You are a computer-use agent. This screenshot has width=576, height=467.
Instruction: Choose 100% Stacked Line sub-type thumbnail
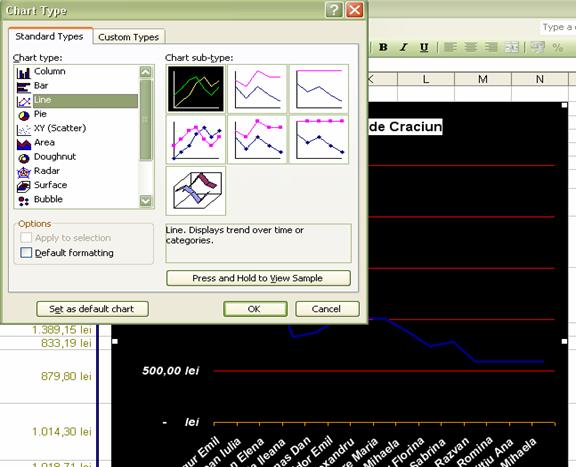[x=319, y=89]
